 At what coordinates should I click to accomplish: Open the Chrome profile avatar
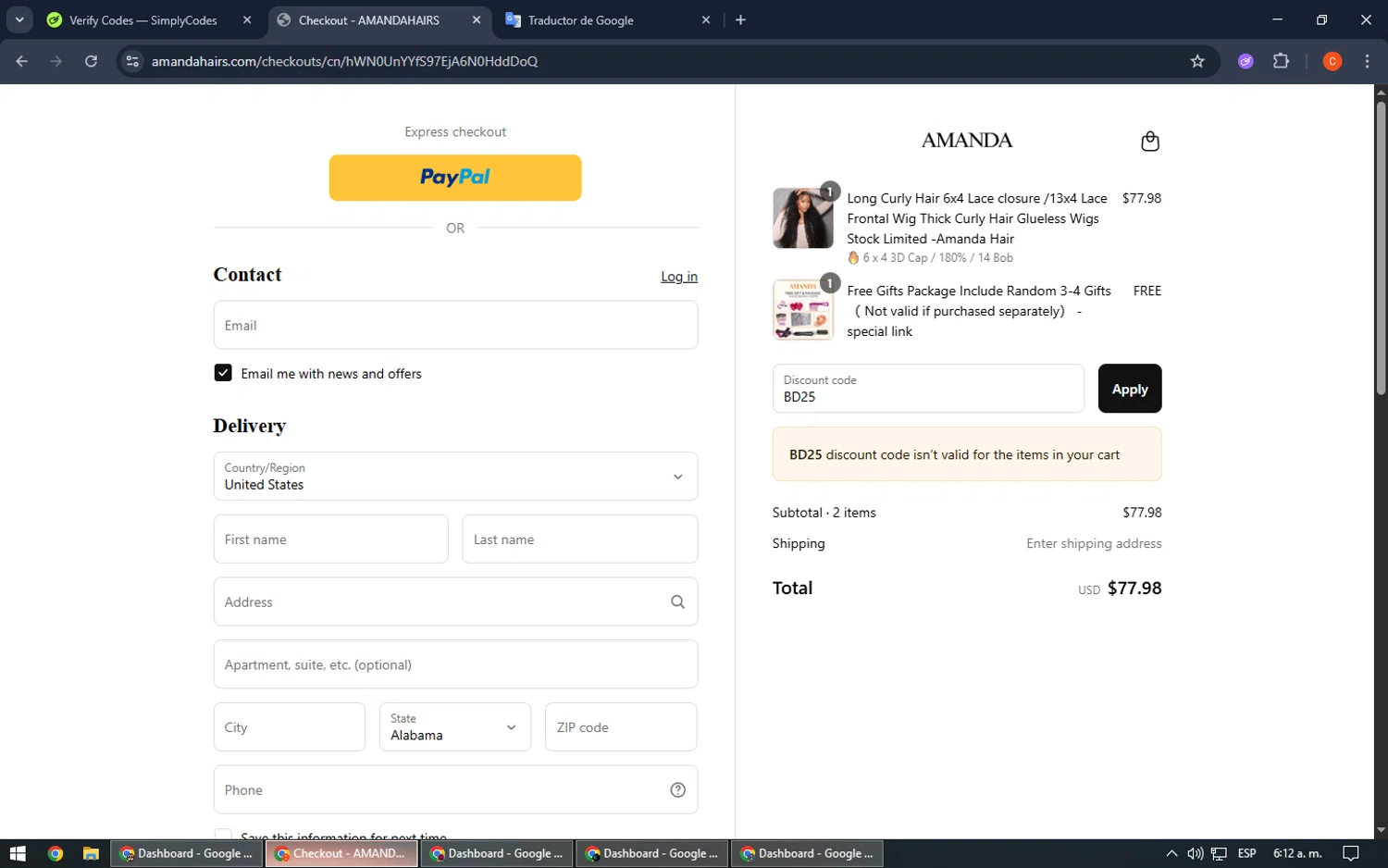pos(1332,61)
